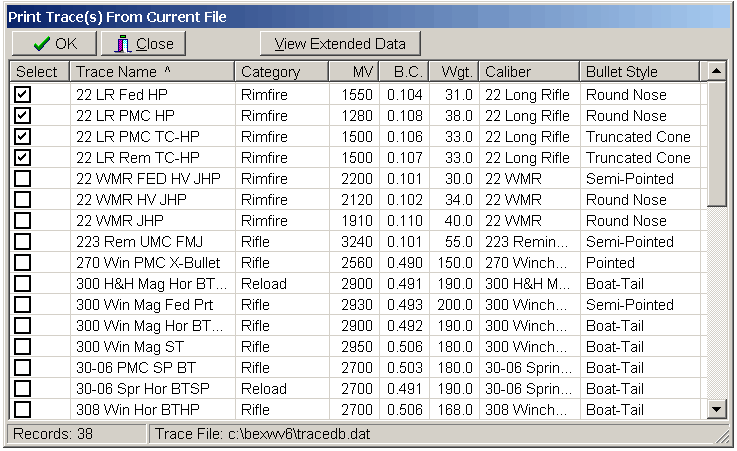Click MV value 2950
737x451 pixels.
point(357,346)
